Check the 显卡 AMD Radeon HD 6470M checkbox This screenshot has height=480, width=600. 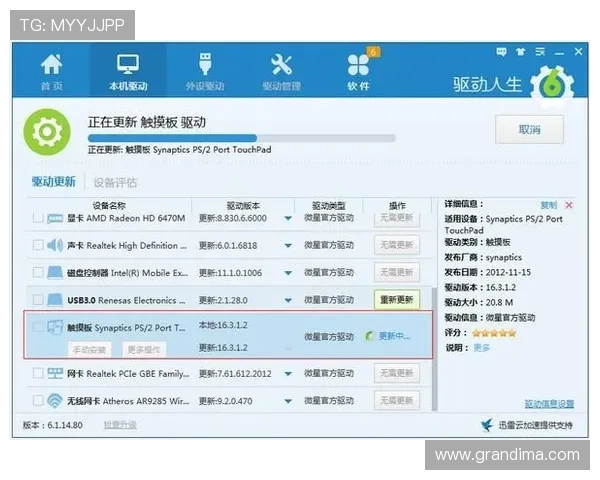tap(38, 218)
